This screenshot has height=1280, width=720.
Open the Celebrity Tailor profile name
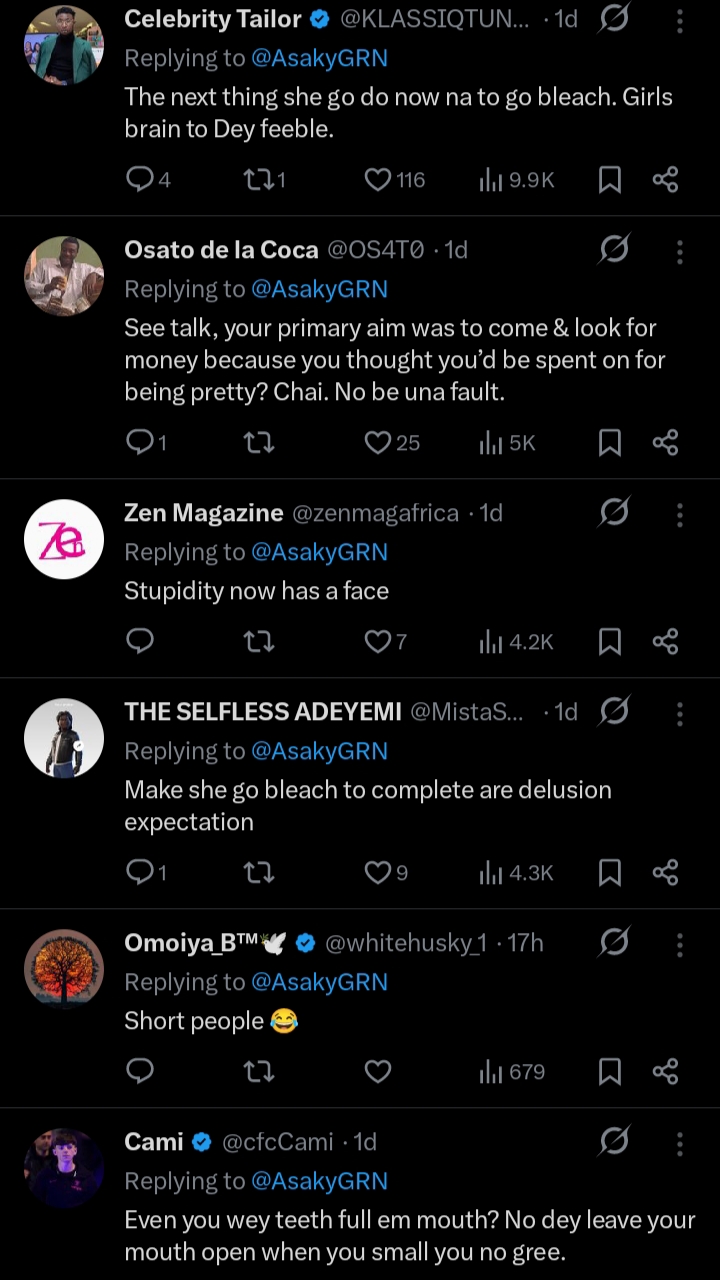click(212, 19)
